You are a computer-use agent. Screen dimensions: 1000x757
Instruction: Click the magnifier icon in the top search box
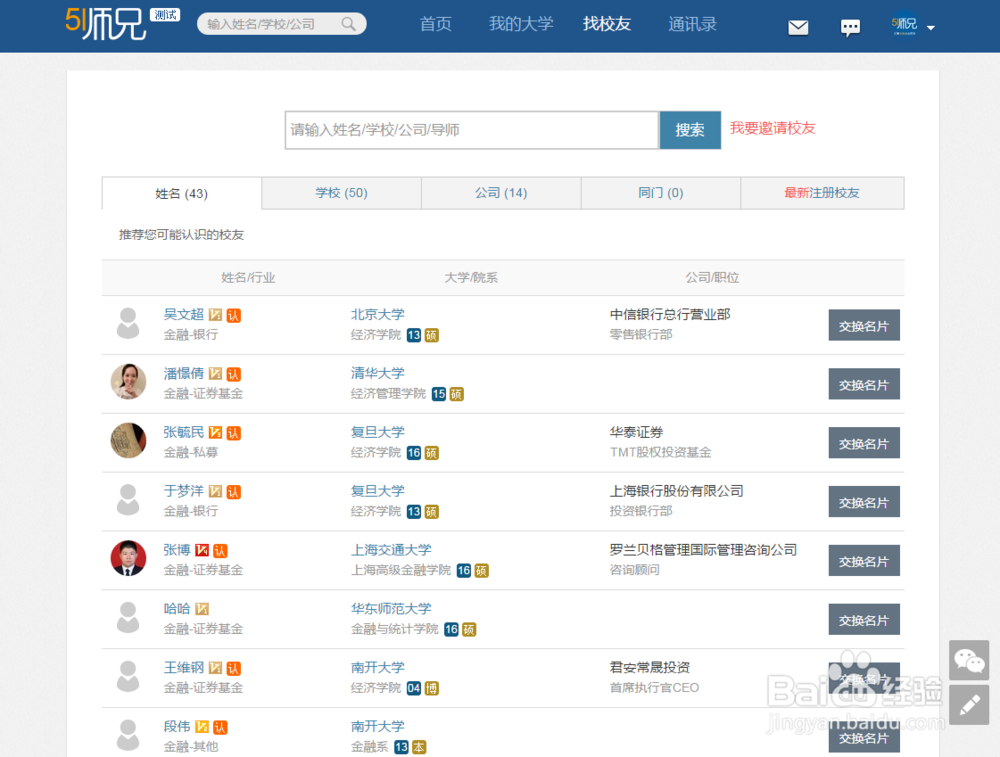click(x=348, y=23)
